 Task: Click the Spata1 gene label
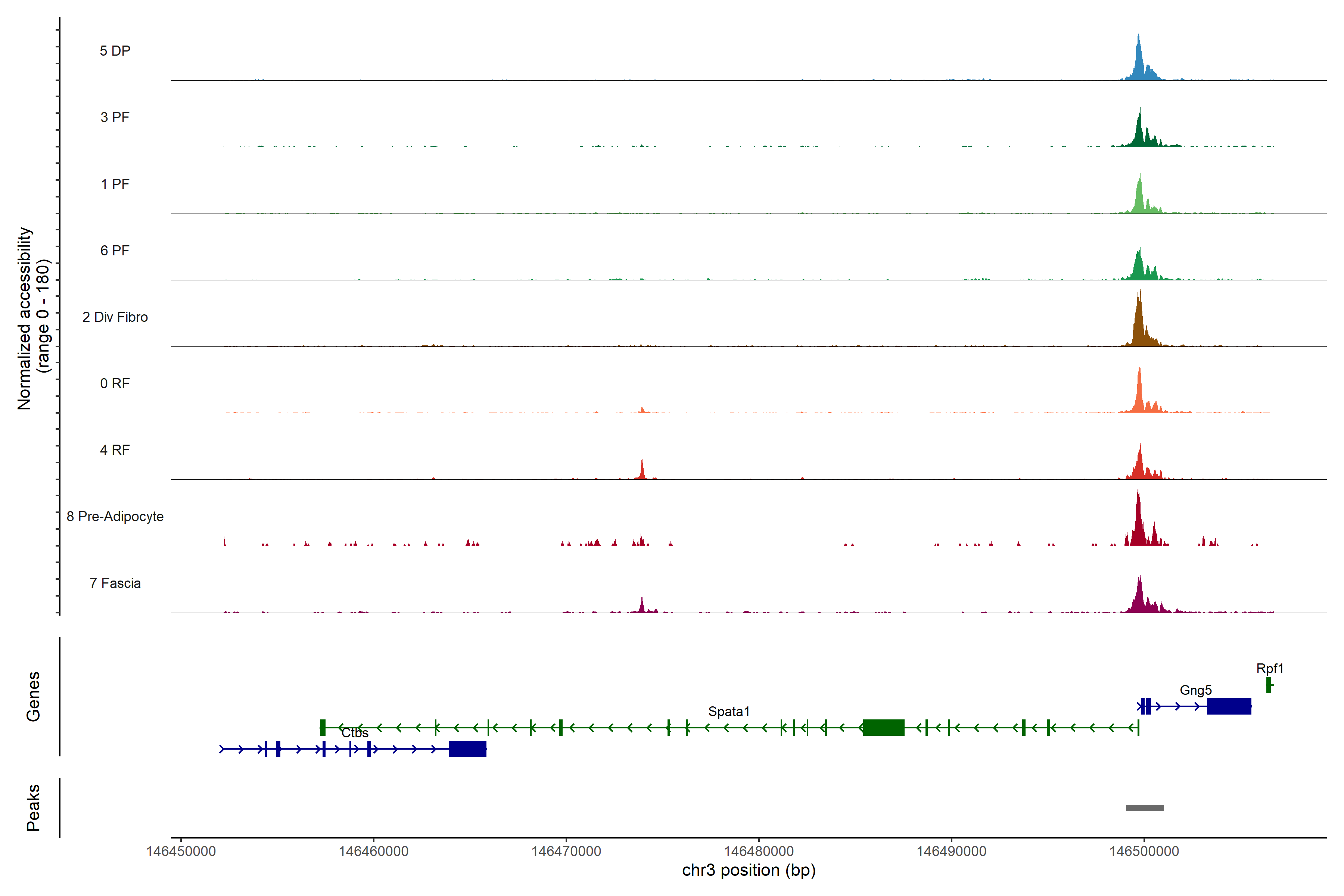pos(729,711)
